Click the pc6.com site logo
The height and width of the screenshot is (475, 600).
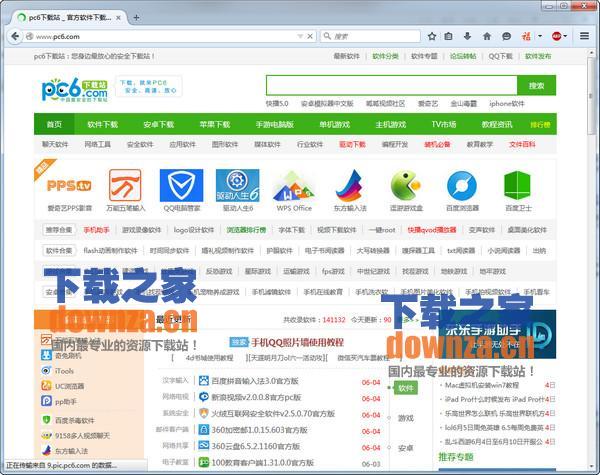click(75, 90)
